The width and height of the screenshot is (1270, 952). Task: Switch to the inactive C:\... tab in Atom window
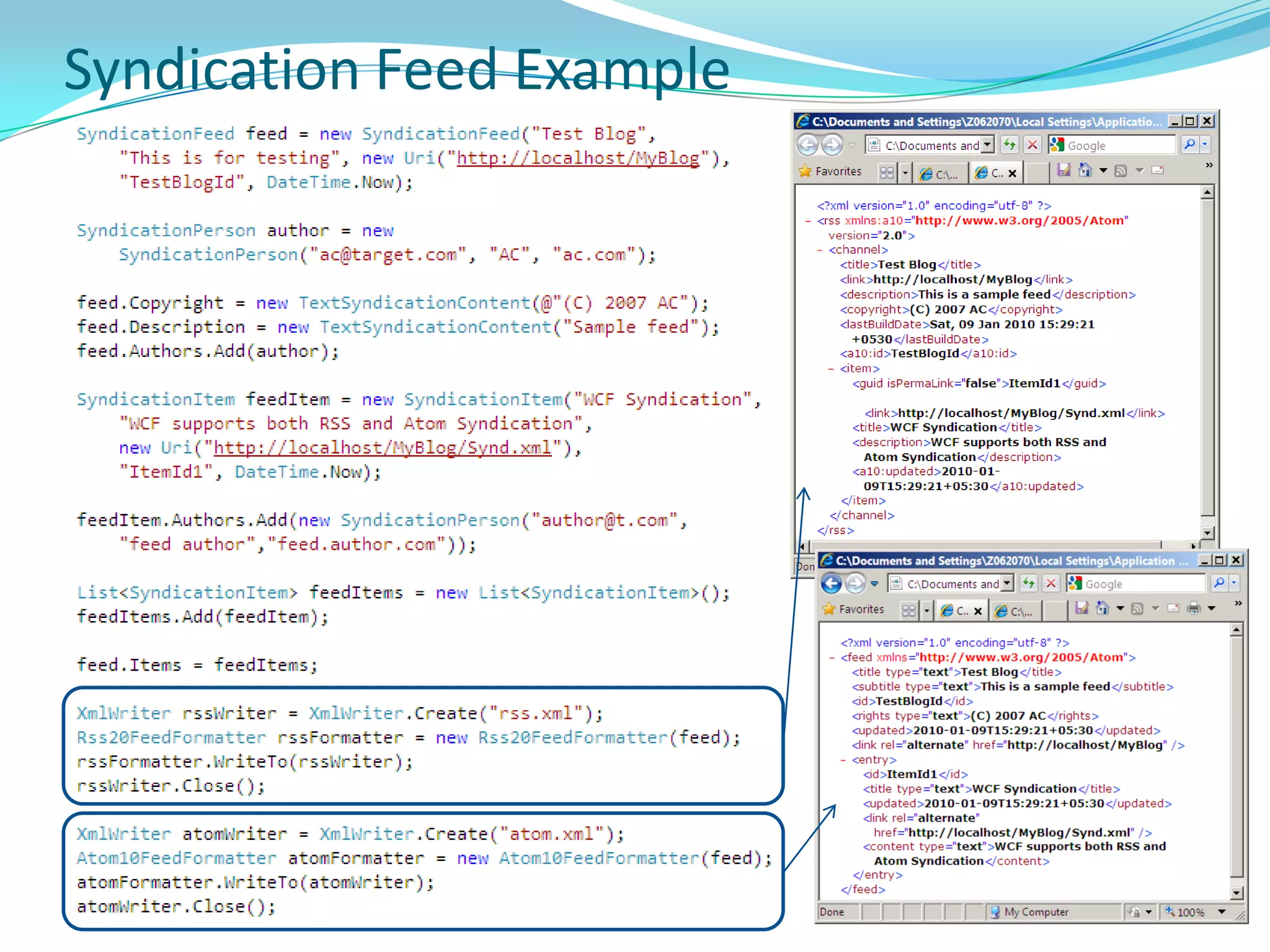pos(1015,611)
